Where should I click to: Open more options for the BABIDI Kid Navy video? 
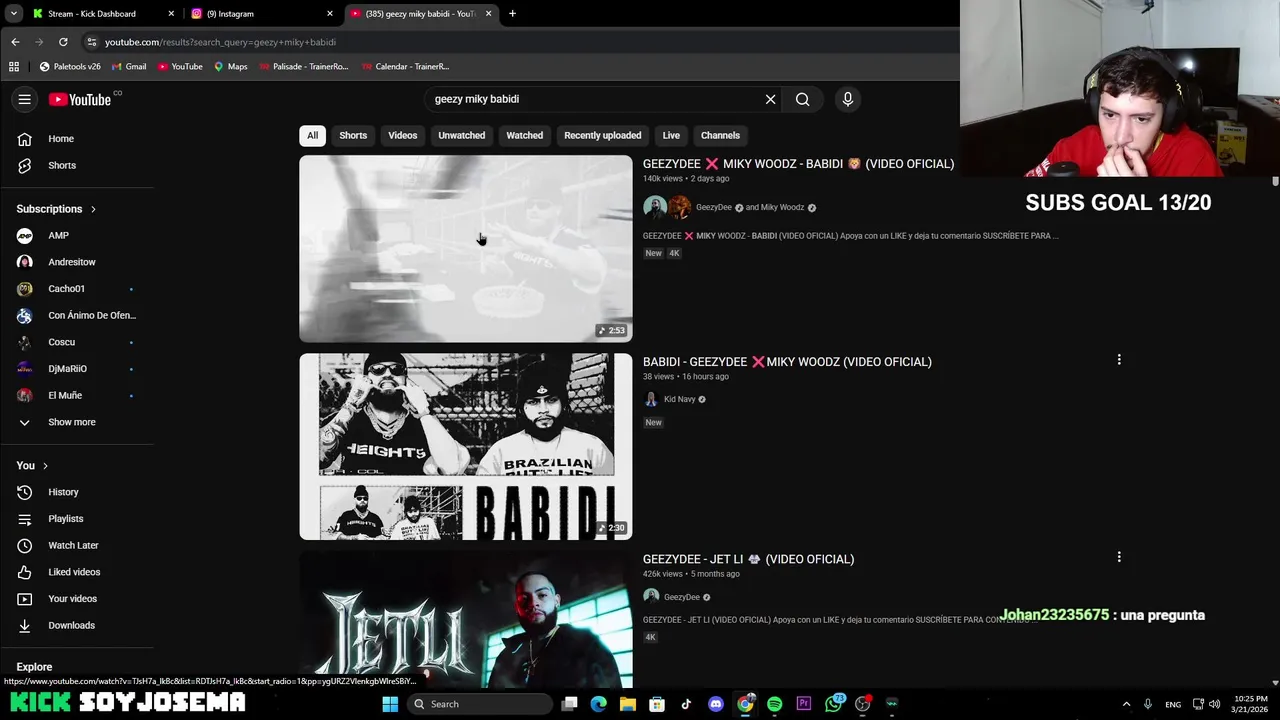(x=1119, y=359)
